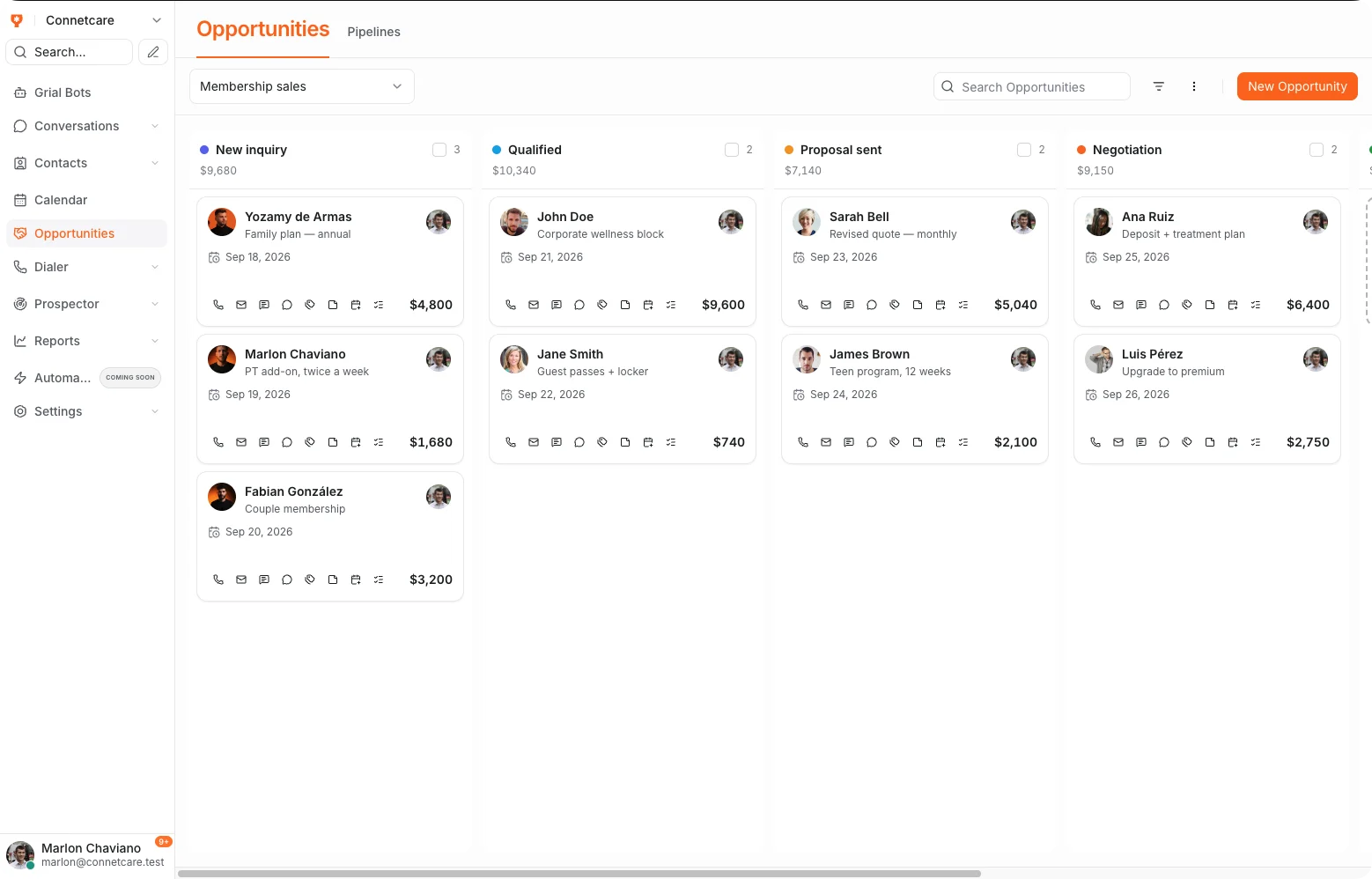Screen dimensions: 1372x879
Task: Go to Calendar in sidebar
Action: pyautogui.click(x=86, y=200)
